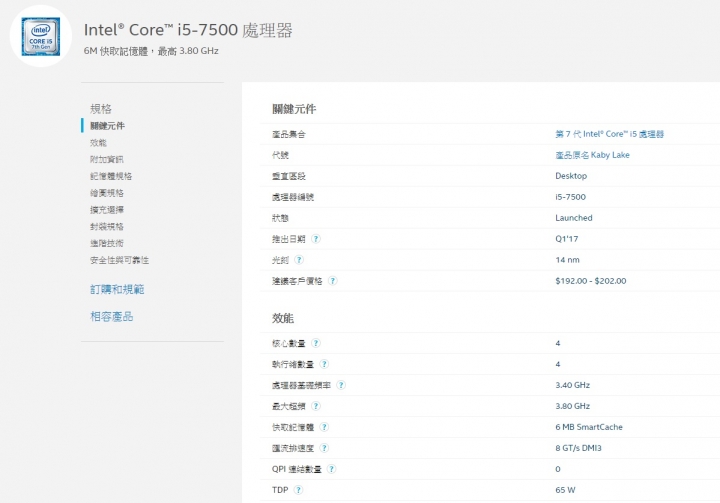This screenshot has width=720, height=503.
Task: Click the 效能 section heading in content
Action: (x=283, y=318)
